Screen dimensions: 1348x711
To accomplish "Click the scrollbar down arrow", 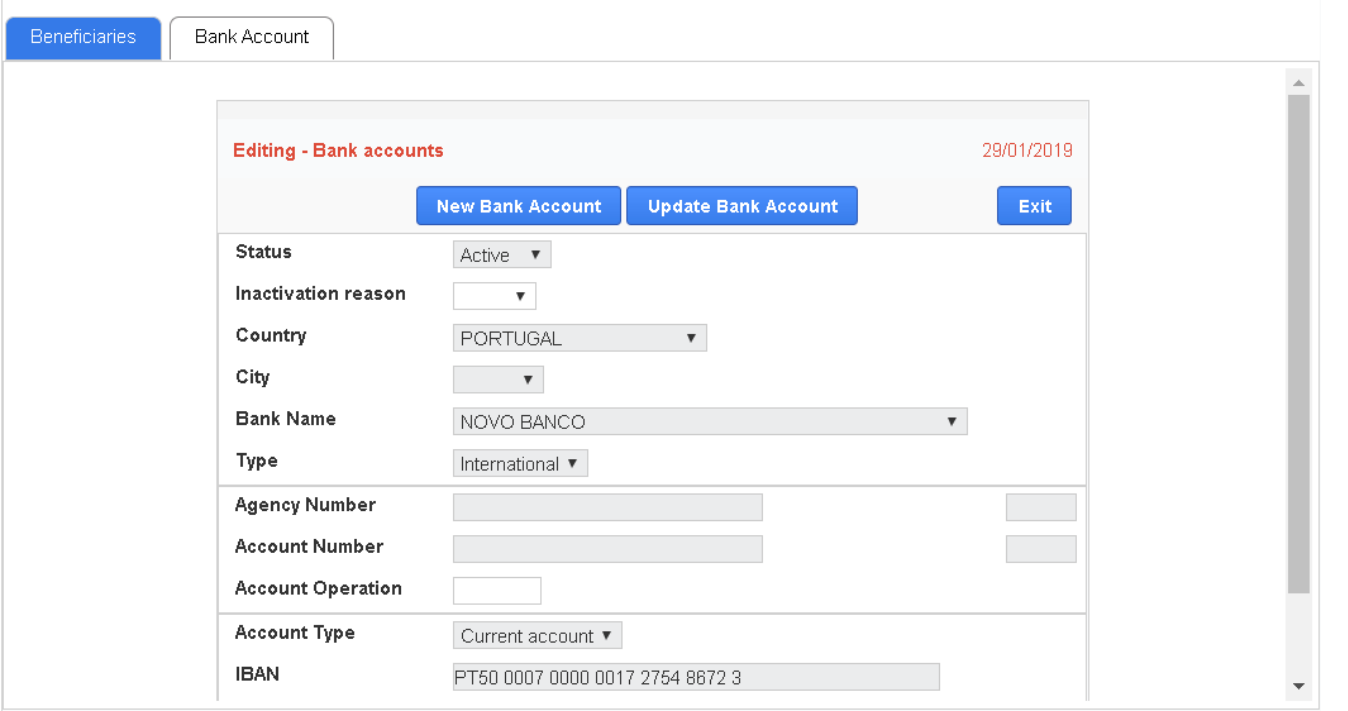I will [1299, 686].
